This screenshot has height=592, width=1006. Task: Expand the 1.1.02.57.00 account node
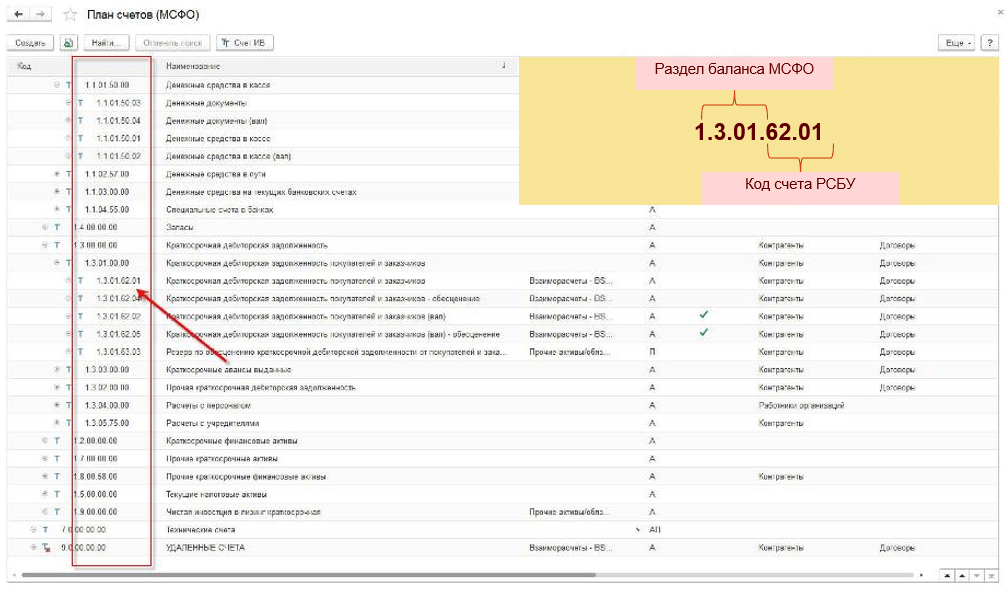[x=57, y=174]
